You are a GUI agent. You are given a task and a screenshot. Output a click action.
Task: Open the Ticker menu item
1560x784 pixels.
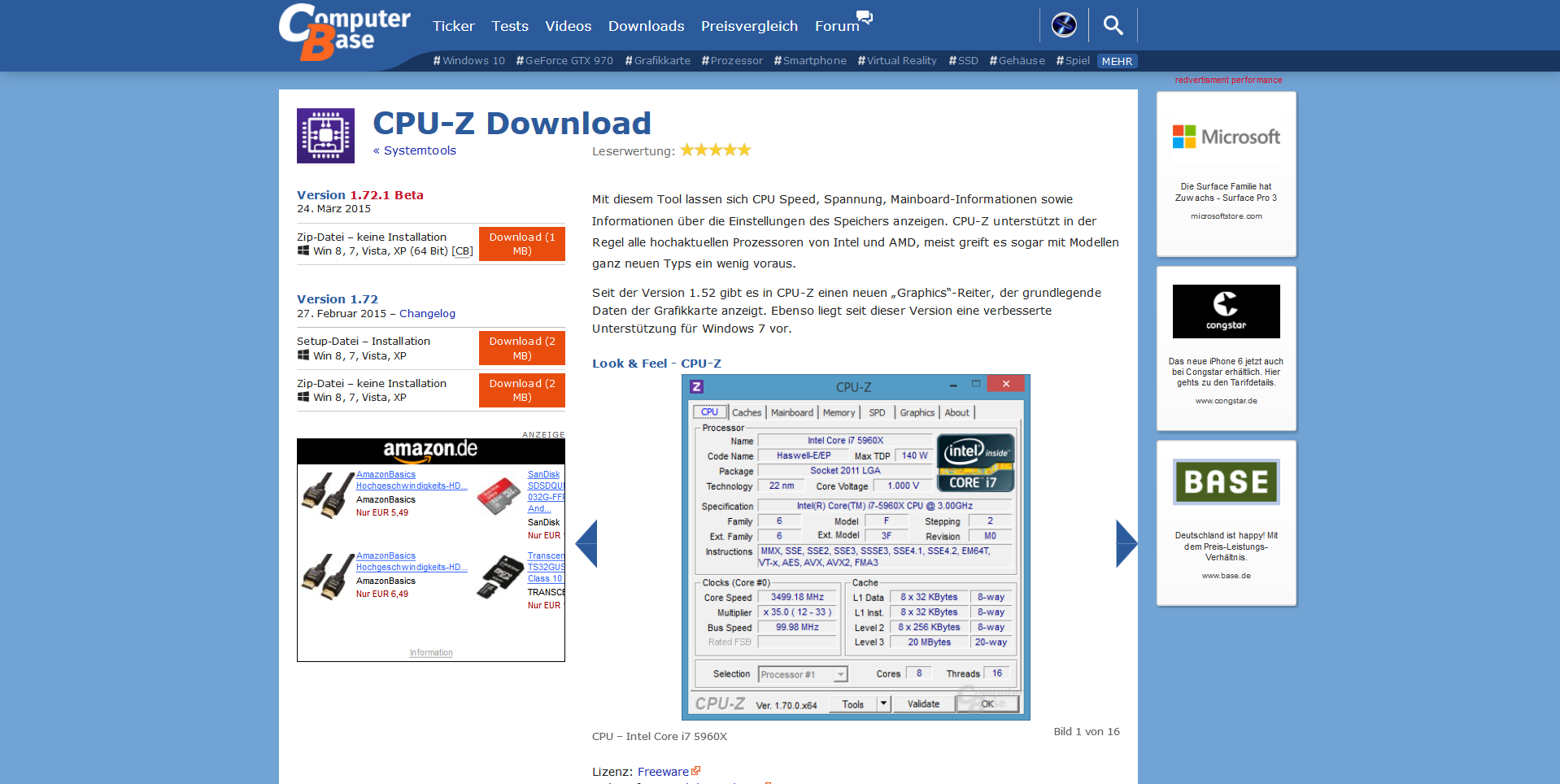[453, 26]
